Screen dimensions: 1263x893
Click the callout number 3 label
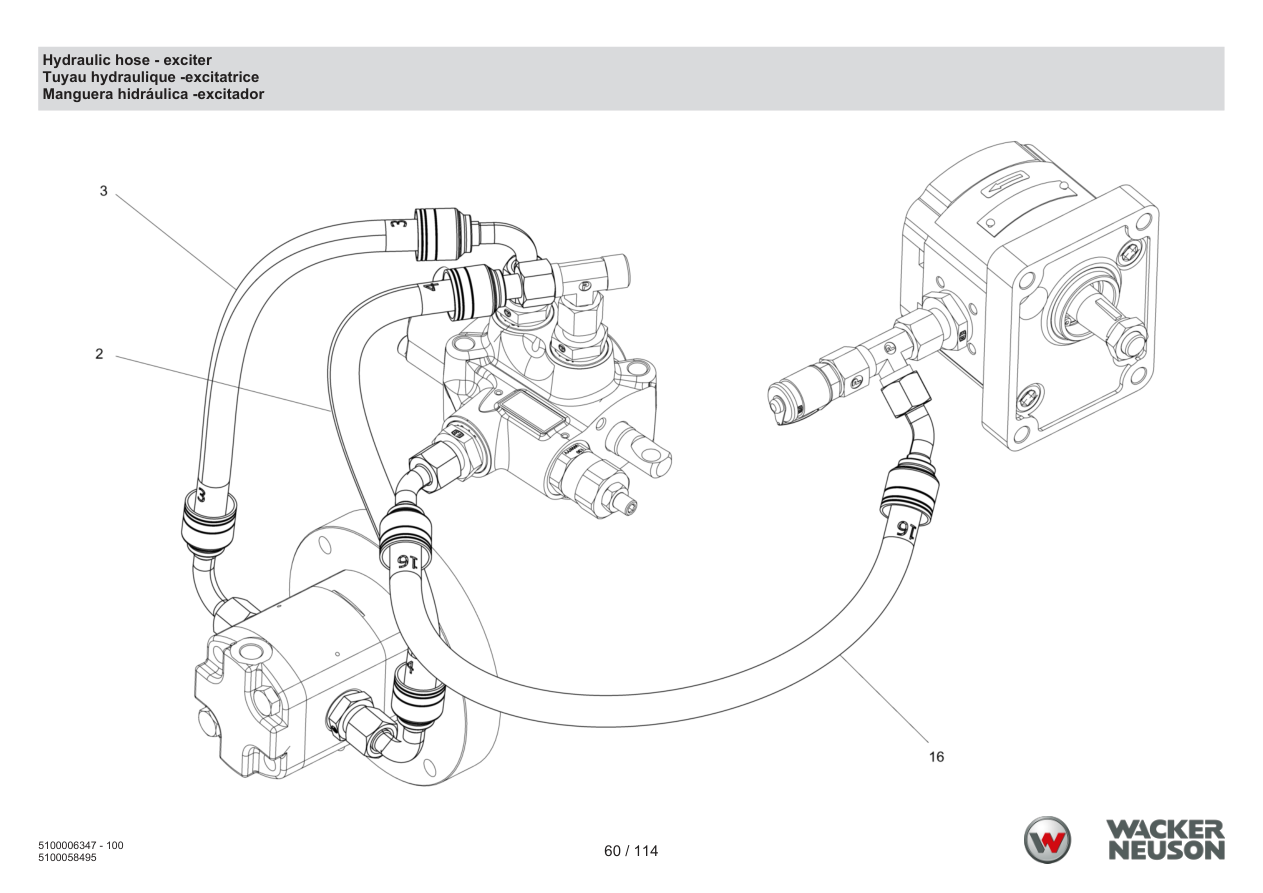(x=103, y=190)
